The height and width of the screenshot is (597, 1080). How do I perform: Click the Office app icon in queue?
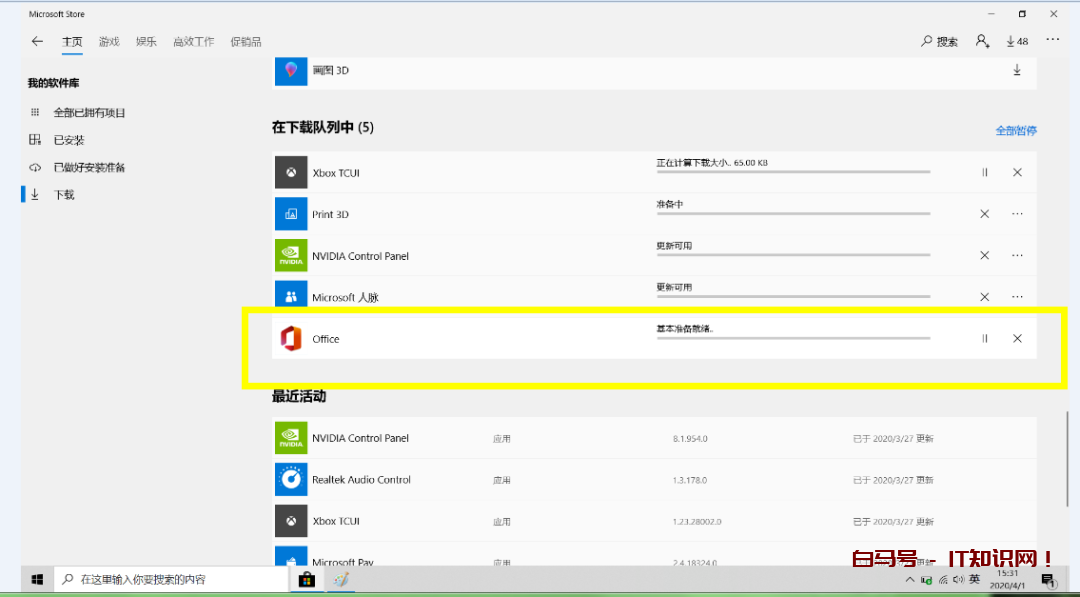291,339
